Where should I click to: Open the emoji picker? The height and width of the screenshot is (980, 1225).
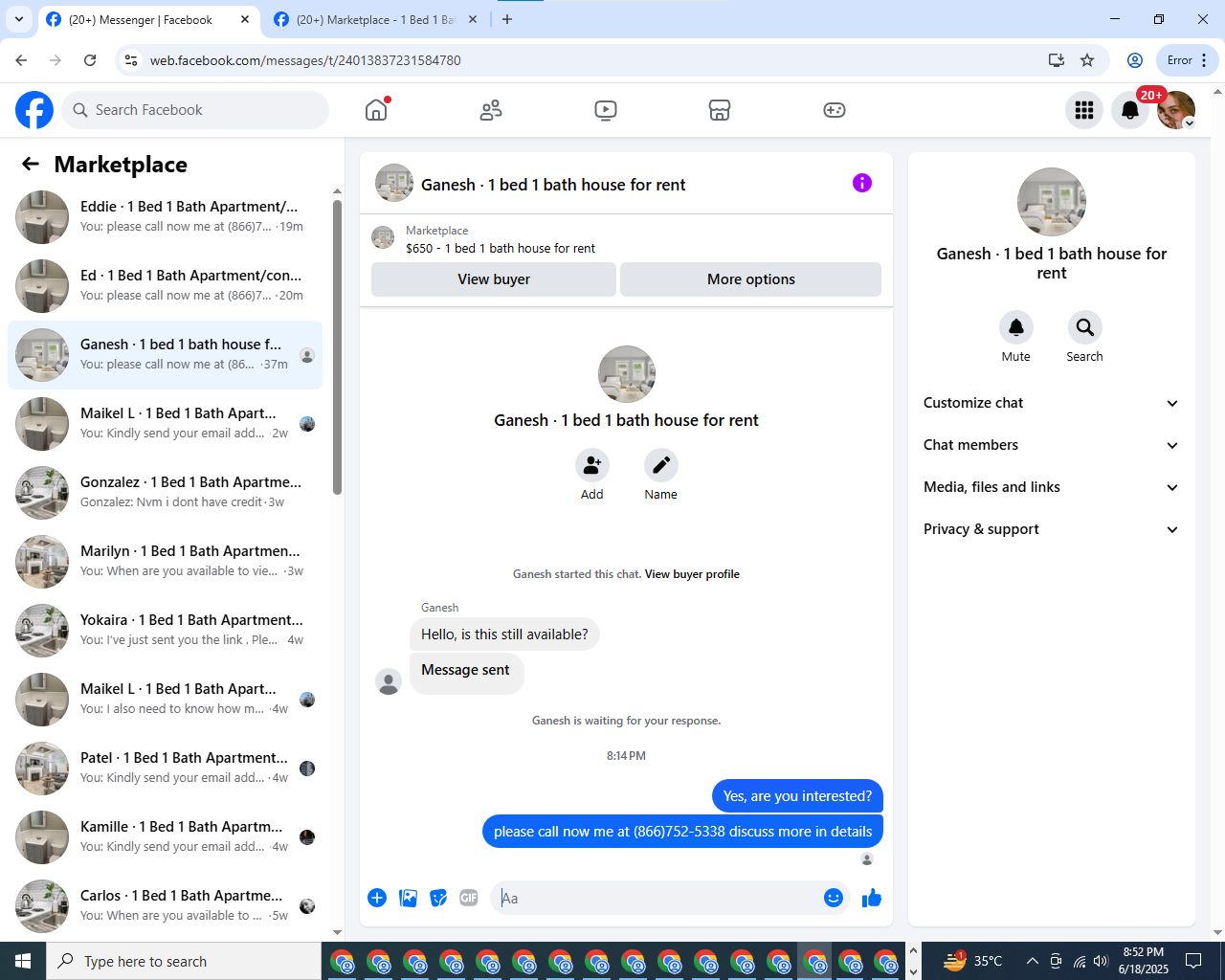pyautogui.click(x=834, y=898)
